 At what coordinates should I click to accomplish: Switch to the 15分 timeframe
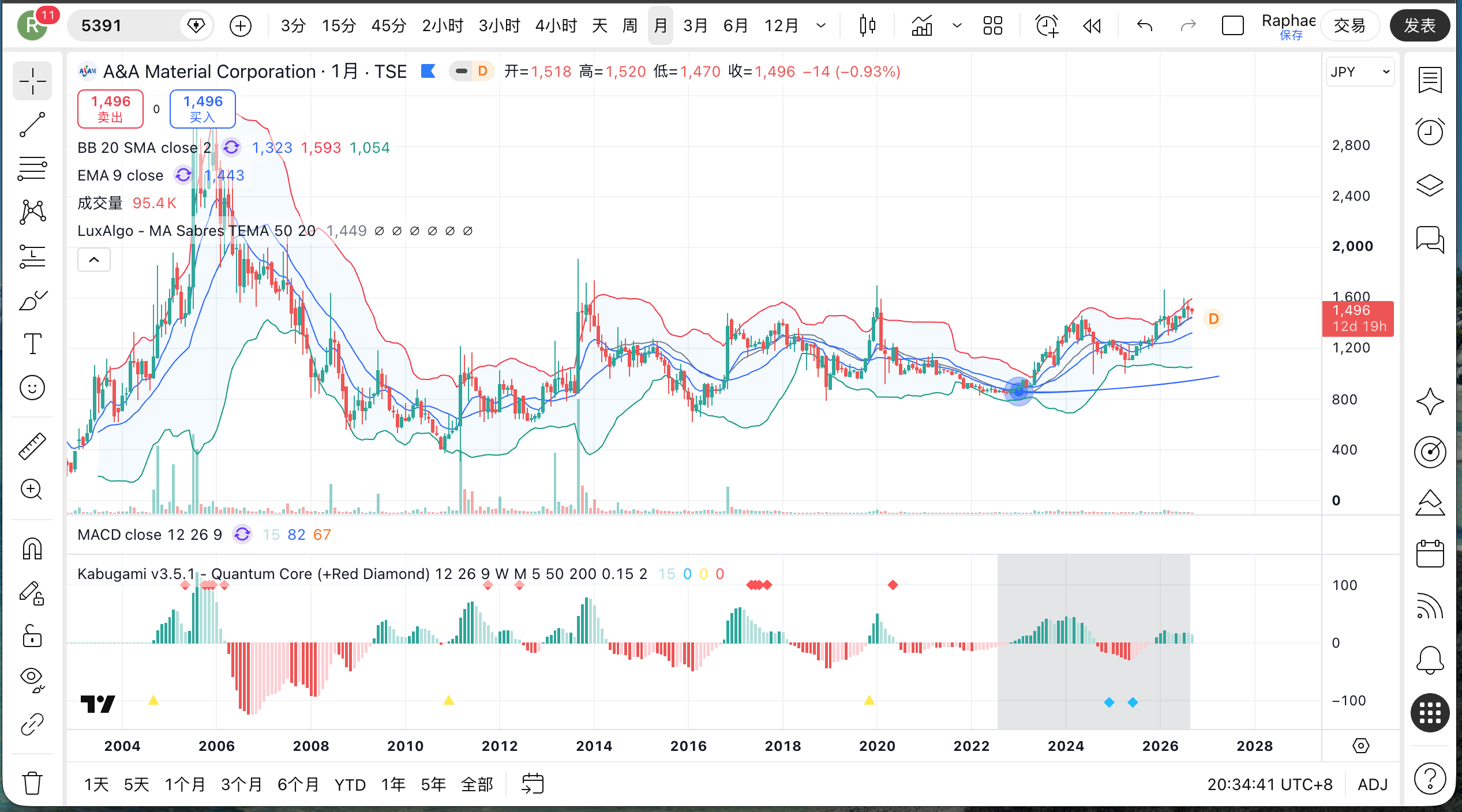[339, 25]
